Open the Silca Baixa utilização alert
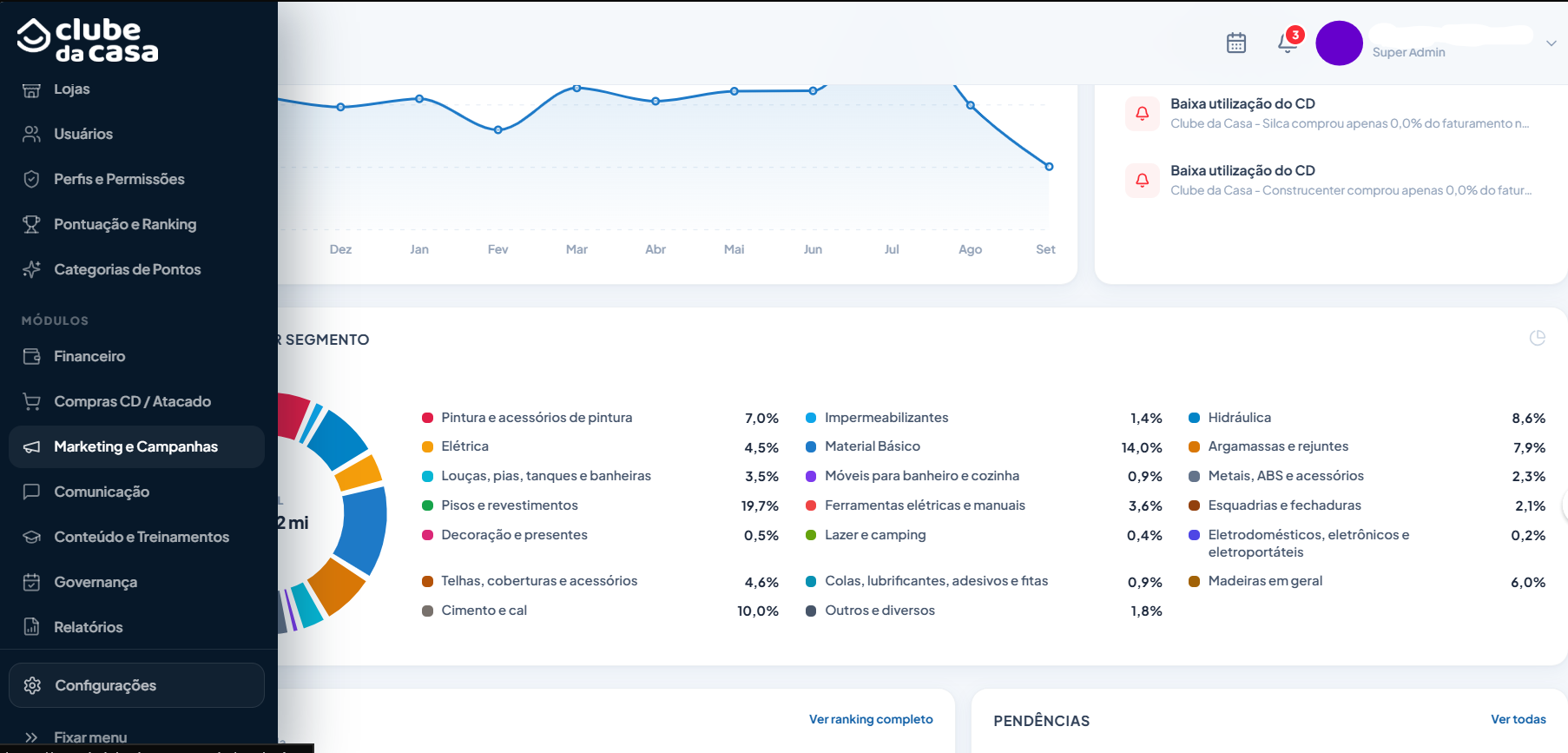 coord(1328,113)
